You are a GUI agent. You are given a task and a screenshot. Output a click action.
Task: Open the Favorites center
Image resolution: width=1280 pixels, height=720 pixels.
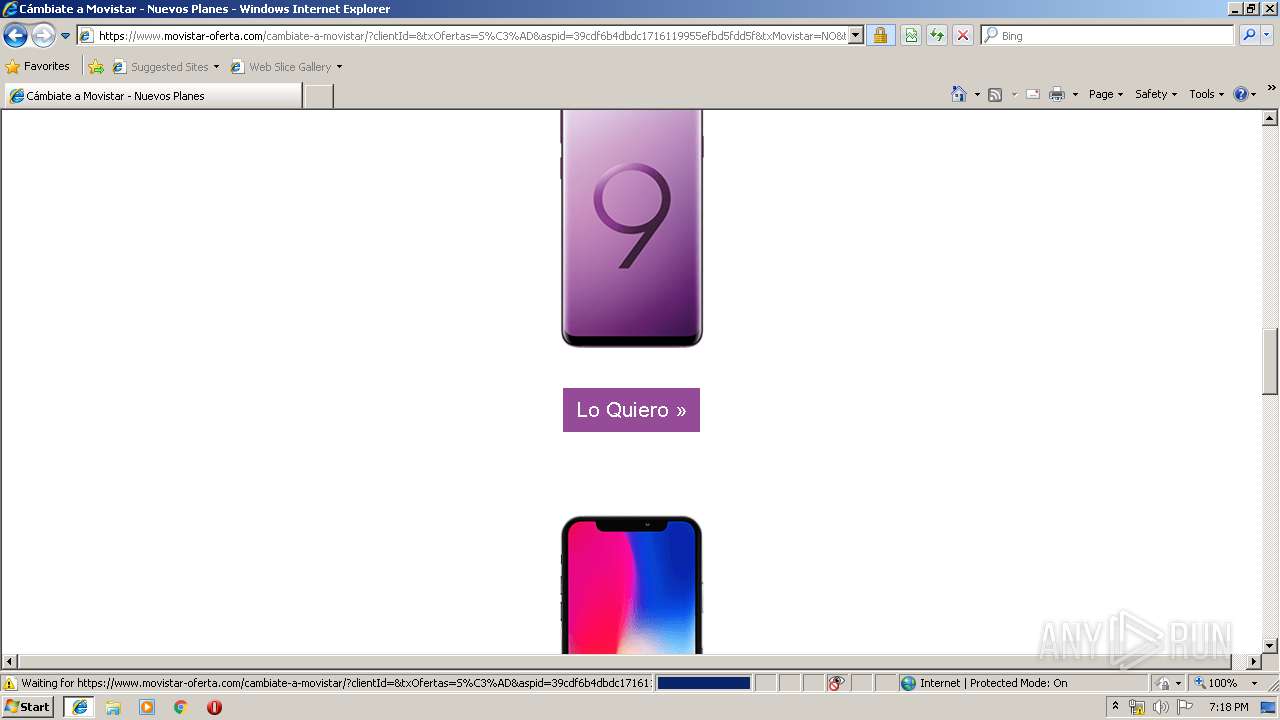pos(37,67)
